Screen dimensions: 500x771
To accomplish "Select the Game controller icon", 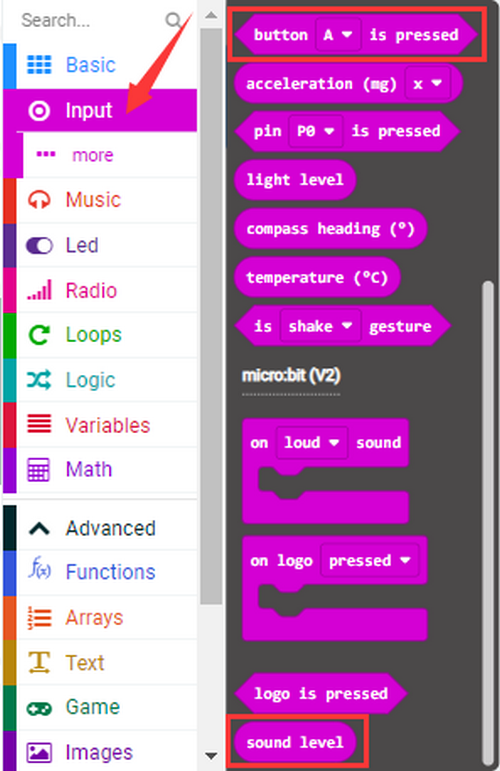I will coord(39,709).
